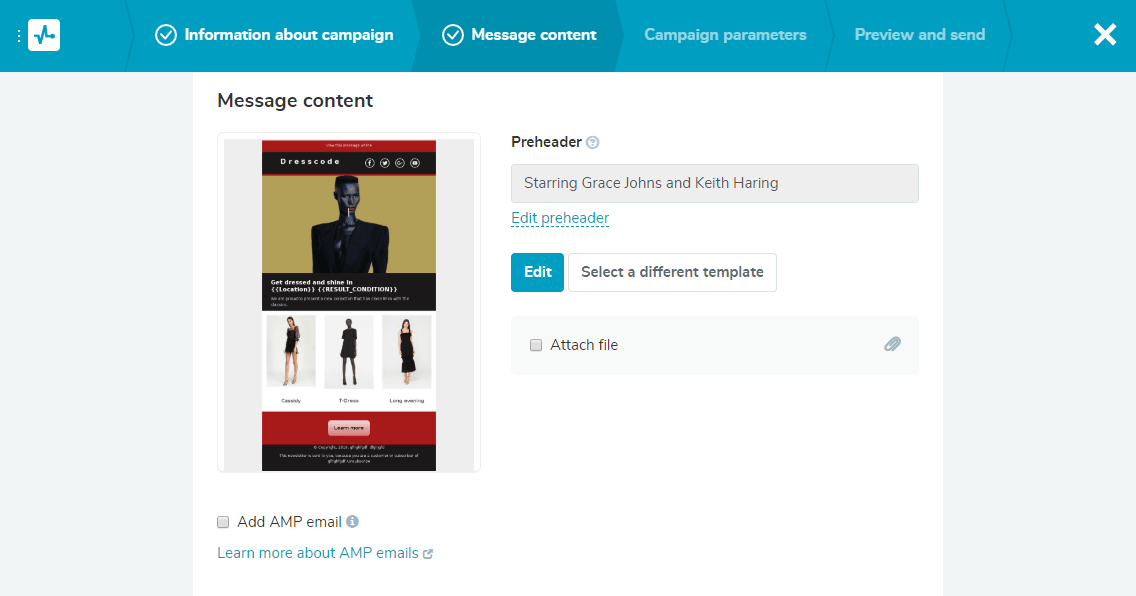Close the campaign wizard with the X
This screenshot has width=1136, height=596.
(1105, 34)
